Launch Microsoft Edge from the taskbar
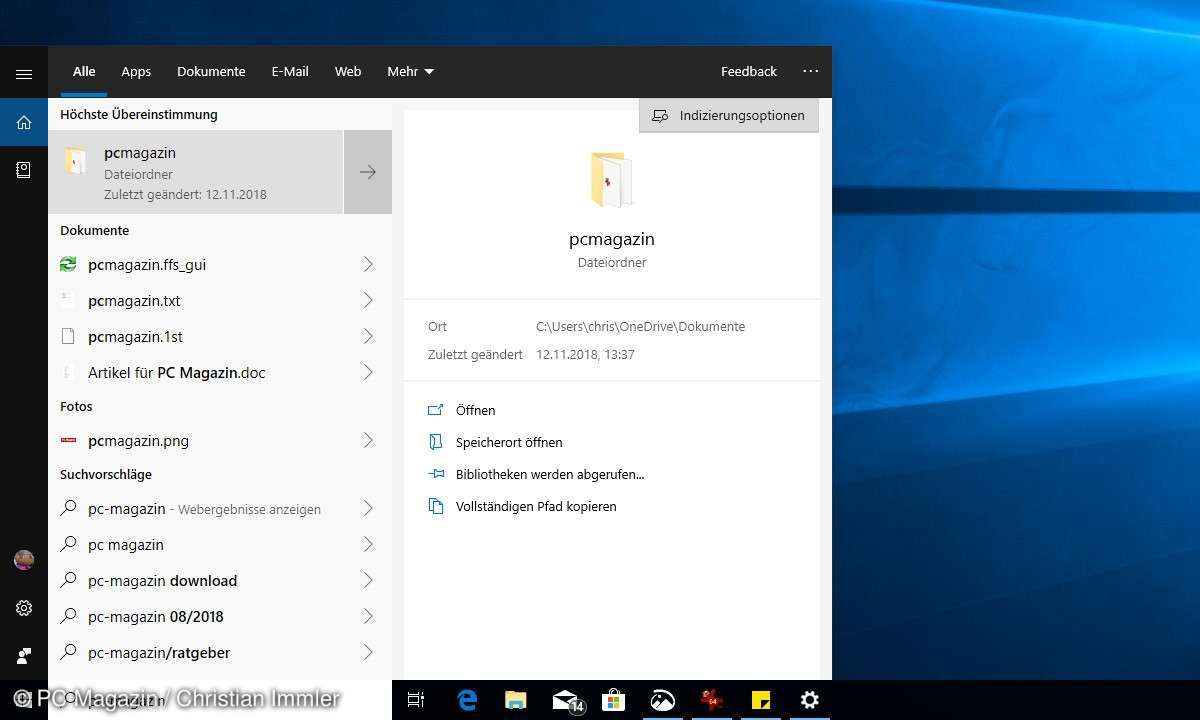 pyautogui.click(x=467, y=700)
